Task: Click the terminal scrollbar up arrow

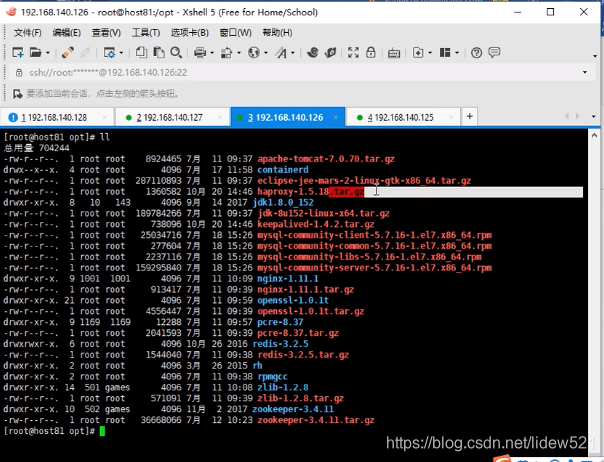Action: (594, 135)
